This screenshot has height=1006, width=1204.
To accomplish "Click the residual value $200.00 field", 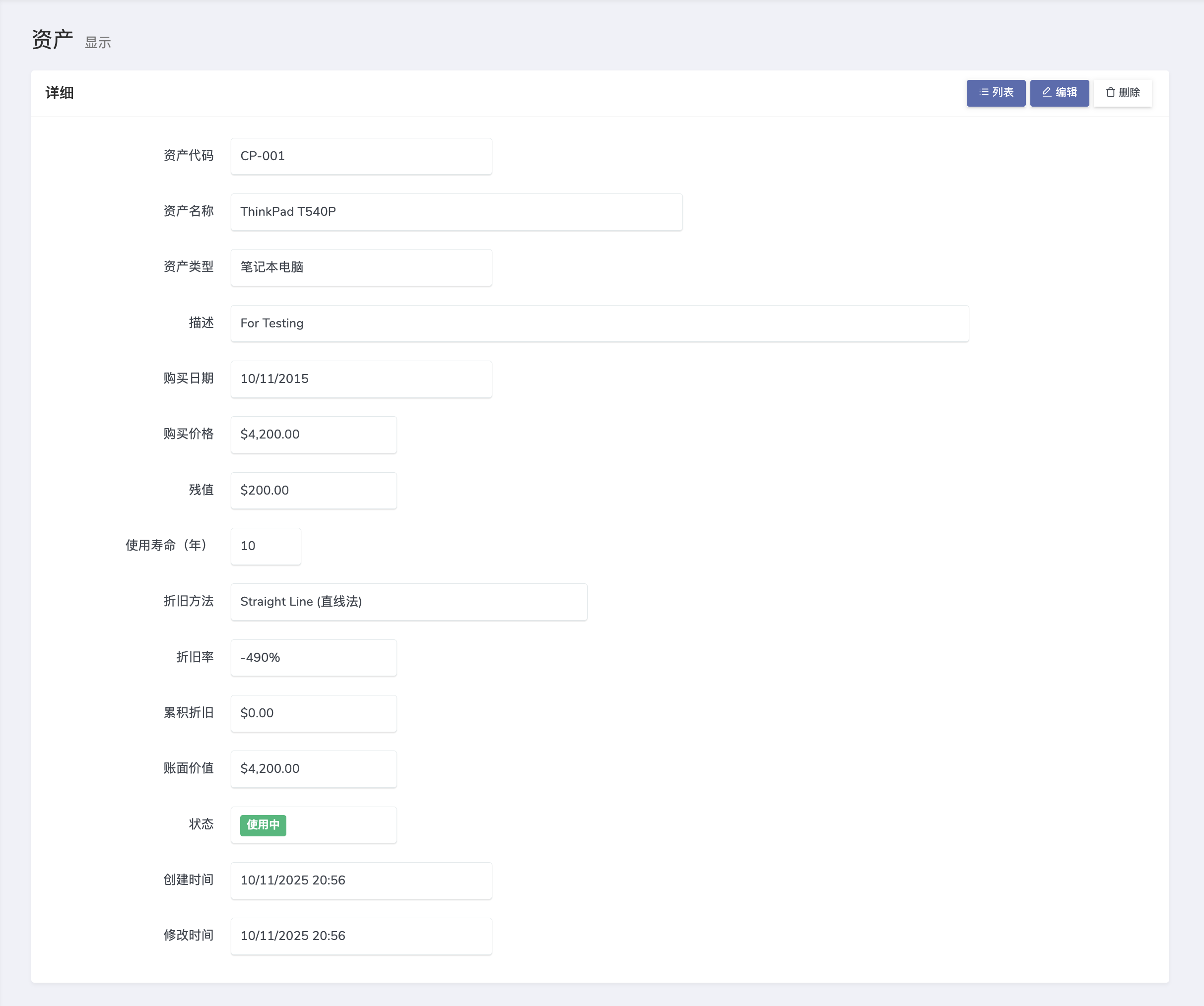I will pyautogui.click(x=314, y=490).
